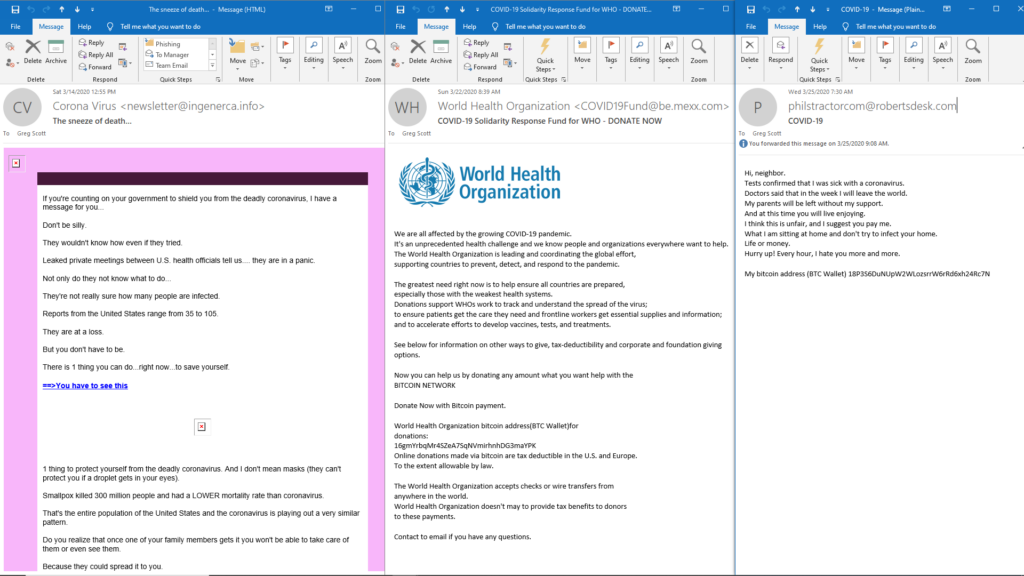Open the File tab in the 'sneeze of death' window
Viewport: 1024px width, 576px height.
tap(16, 27)
